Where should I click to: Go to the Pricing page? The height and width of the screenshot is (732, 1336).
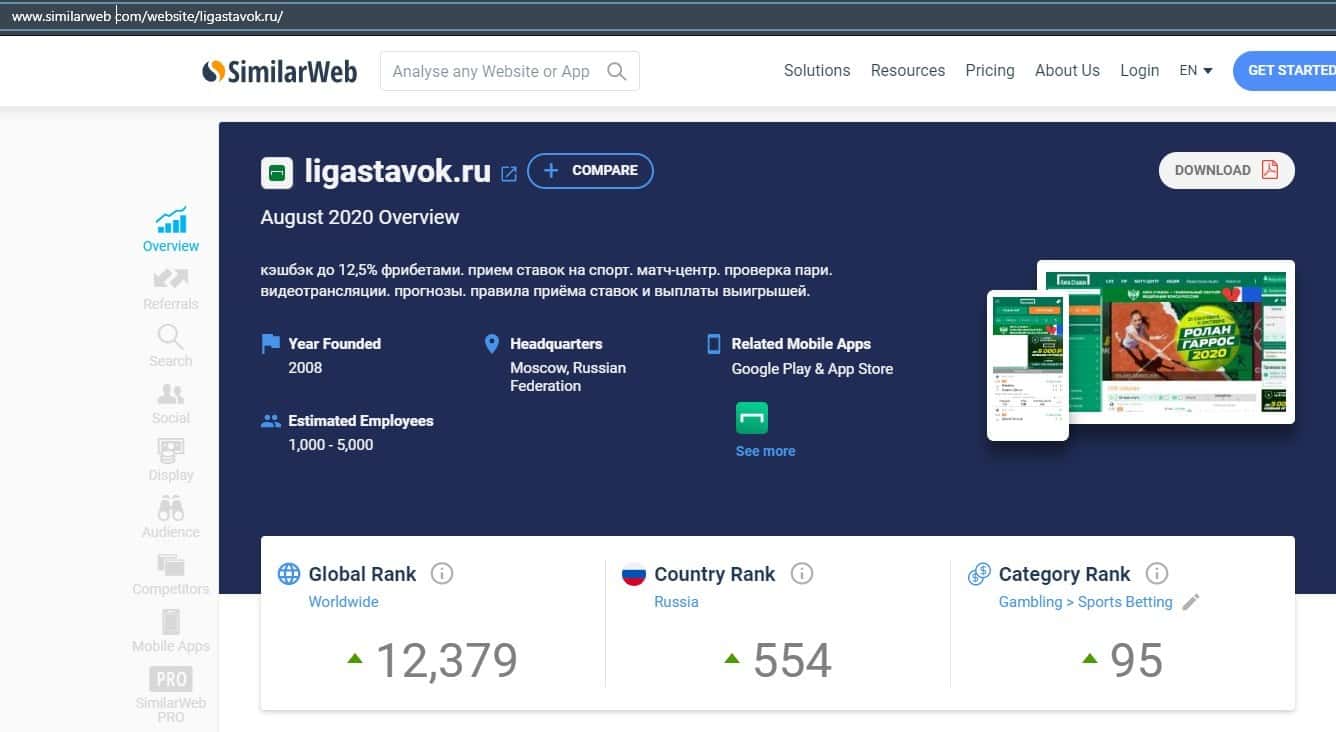tap(989, 71)
